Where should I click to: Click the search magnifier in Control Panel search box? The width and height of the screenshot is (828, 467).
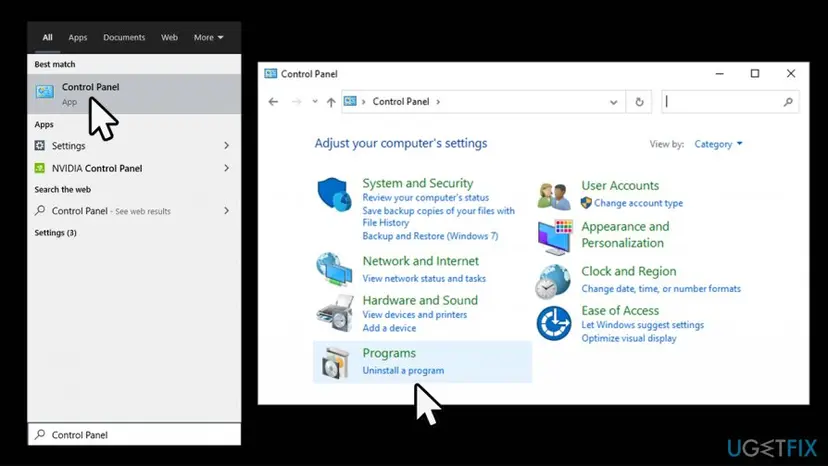click(x=788, y=101)
